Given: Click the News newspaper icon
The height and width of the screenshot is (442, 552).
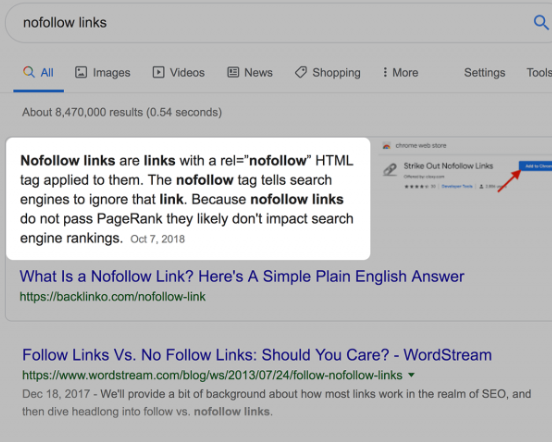Looking at the screenshot, I should click(233, 72).
